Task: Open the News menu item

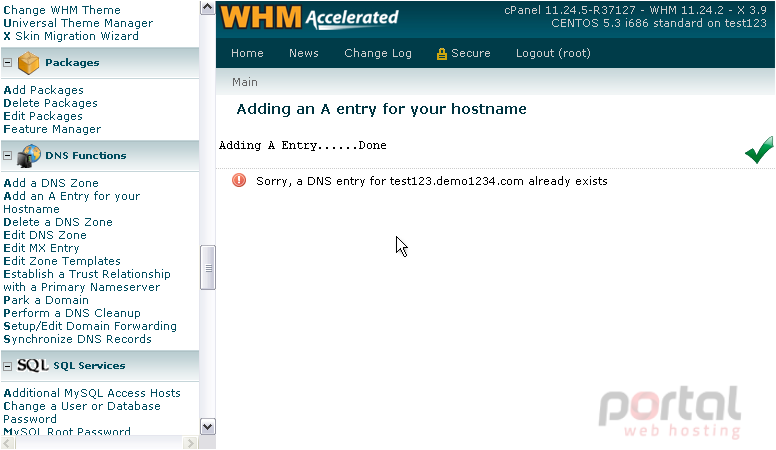Action: coord(303,53)
